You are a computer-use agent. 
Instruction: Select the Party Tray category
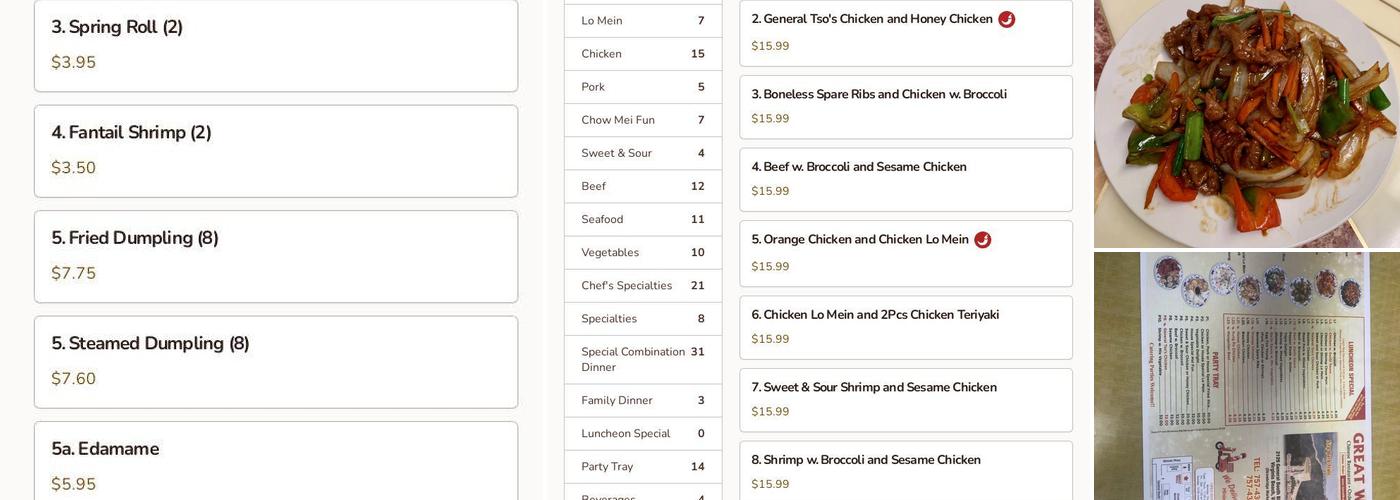click(x=642, y=467)
